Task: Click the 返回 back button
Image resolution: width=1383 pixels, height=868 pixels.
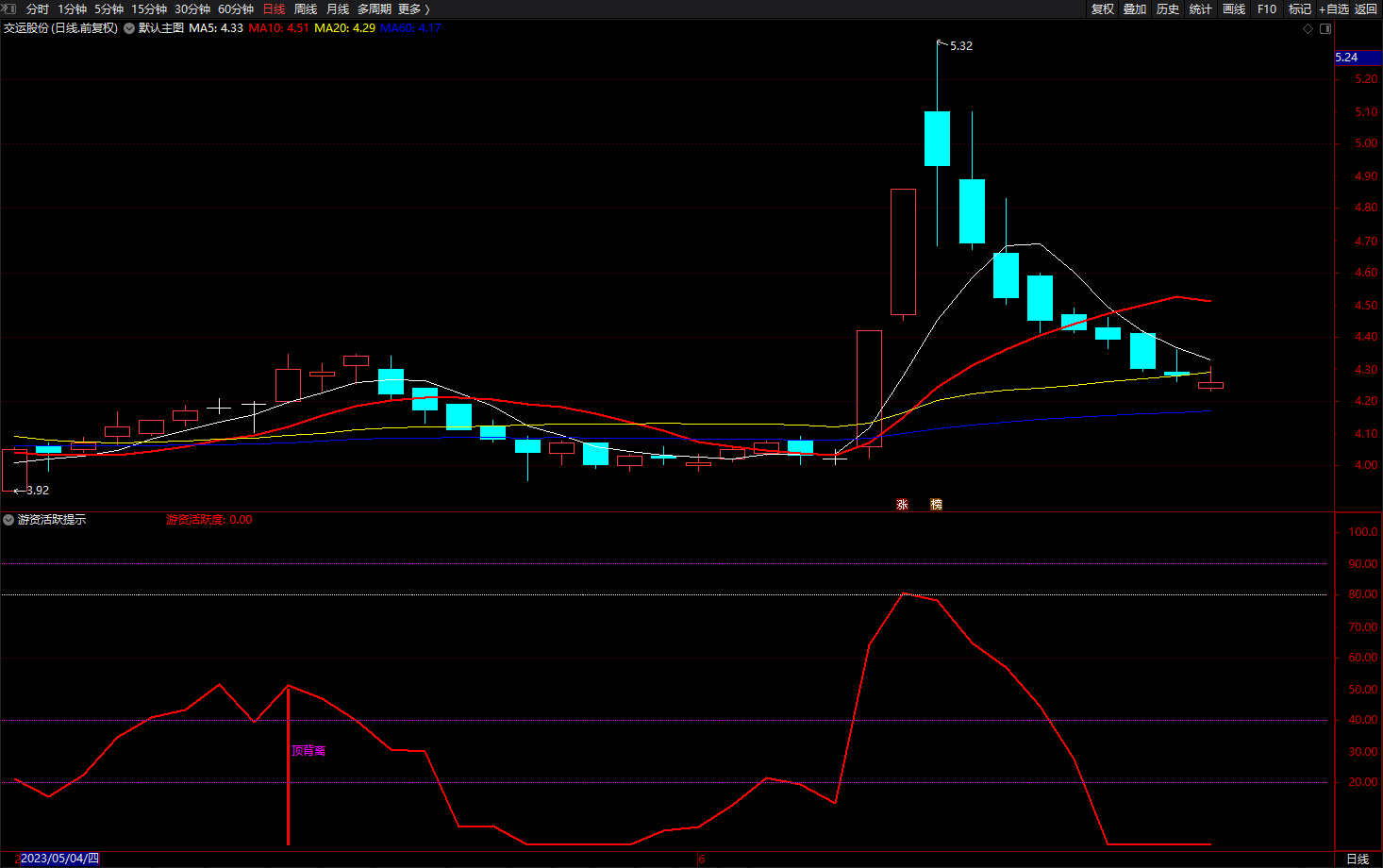Action: pos(1366,8)
